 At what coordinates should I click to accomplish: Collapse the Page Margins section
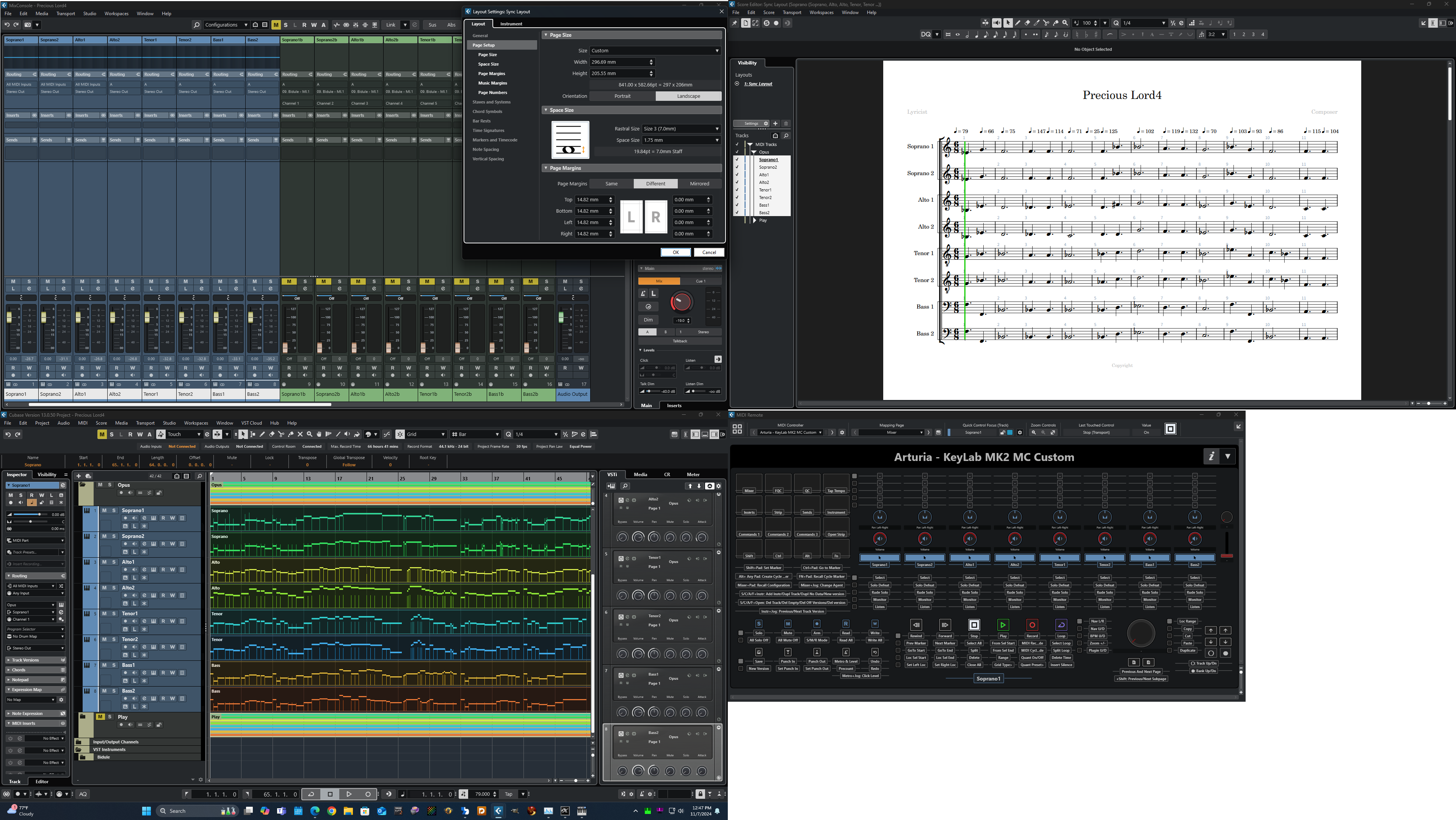[x=546, y=168]
